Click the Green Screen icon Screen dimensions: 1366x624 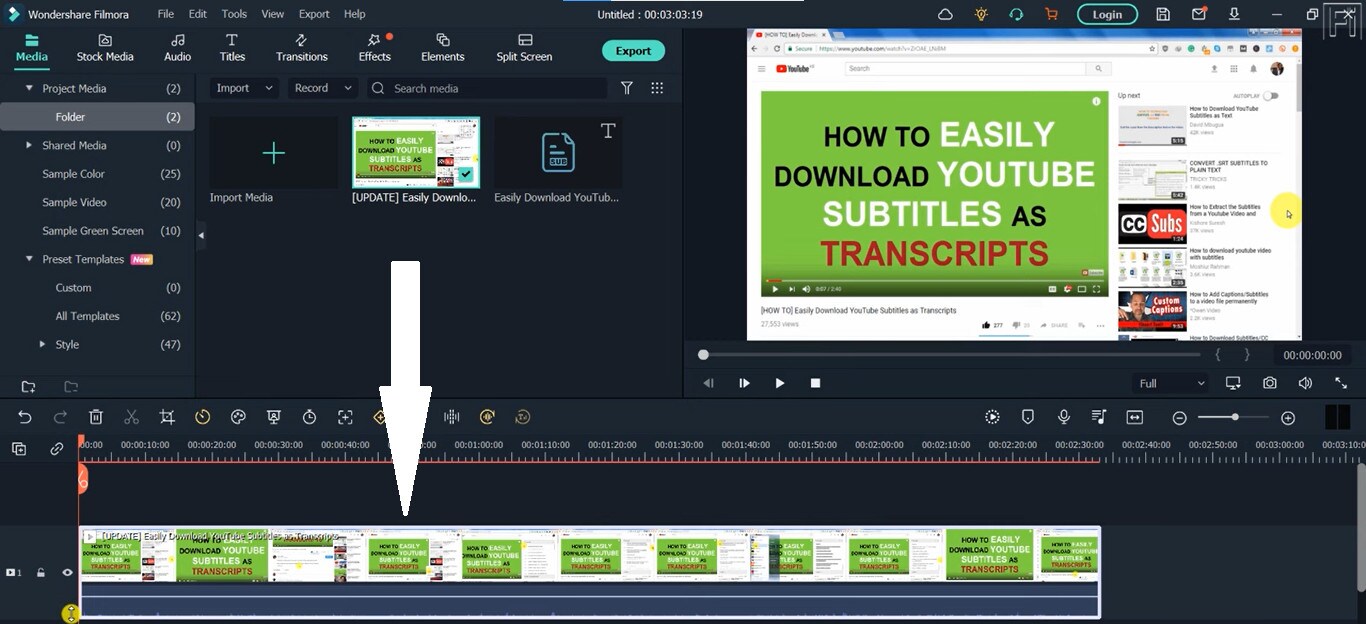(x=274, y=417)
